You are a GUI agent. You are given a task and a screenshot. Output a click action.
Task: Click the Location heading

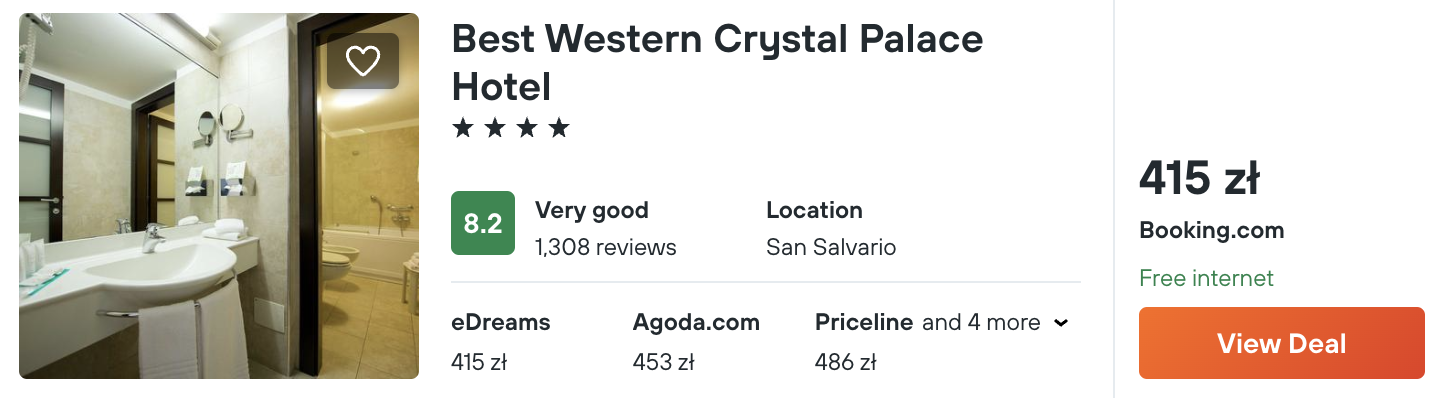[814, 210]
